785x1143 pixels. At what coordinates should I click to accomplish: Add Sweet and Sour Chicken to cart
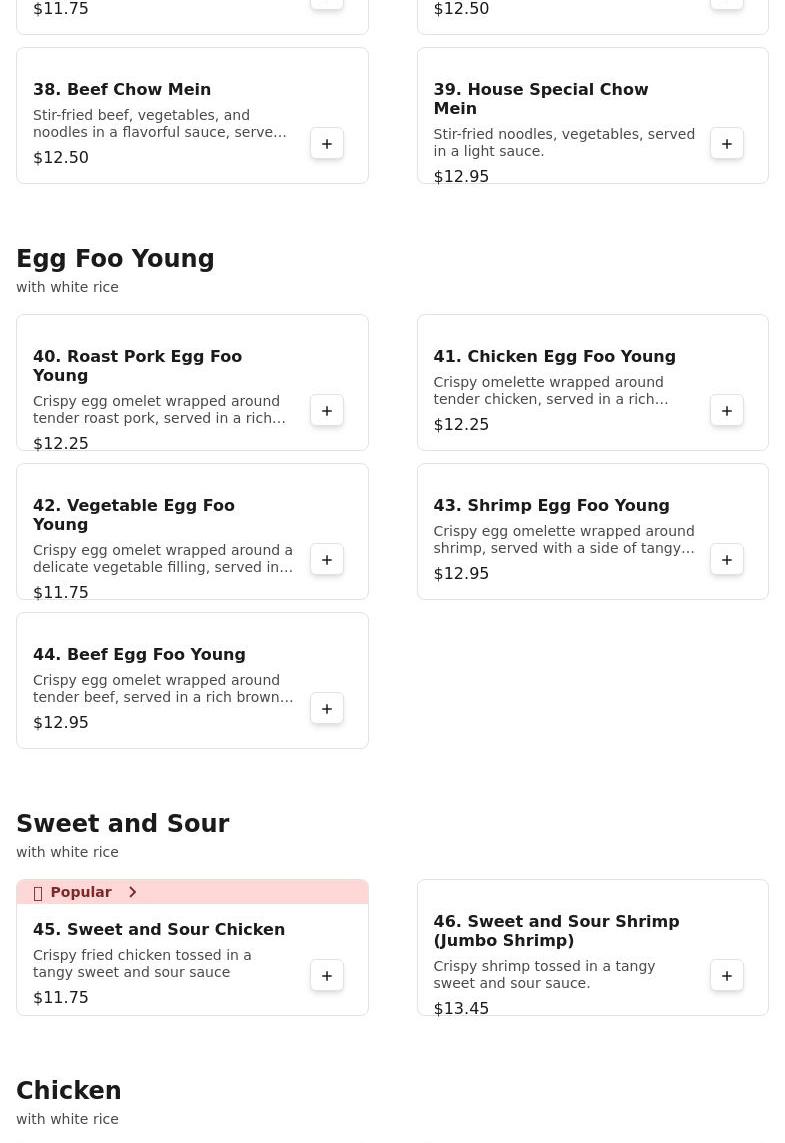tap(327, 976)
